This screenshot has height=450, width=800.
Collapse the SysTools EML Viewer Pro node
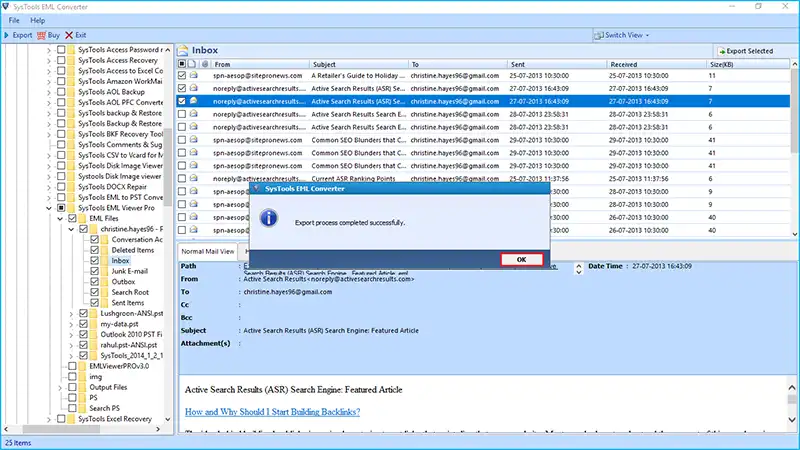pyautogui.click(x=49, y=208)
